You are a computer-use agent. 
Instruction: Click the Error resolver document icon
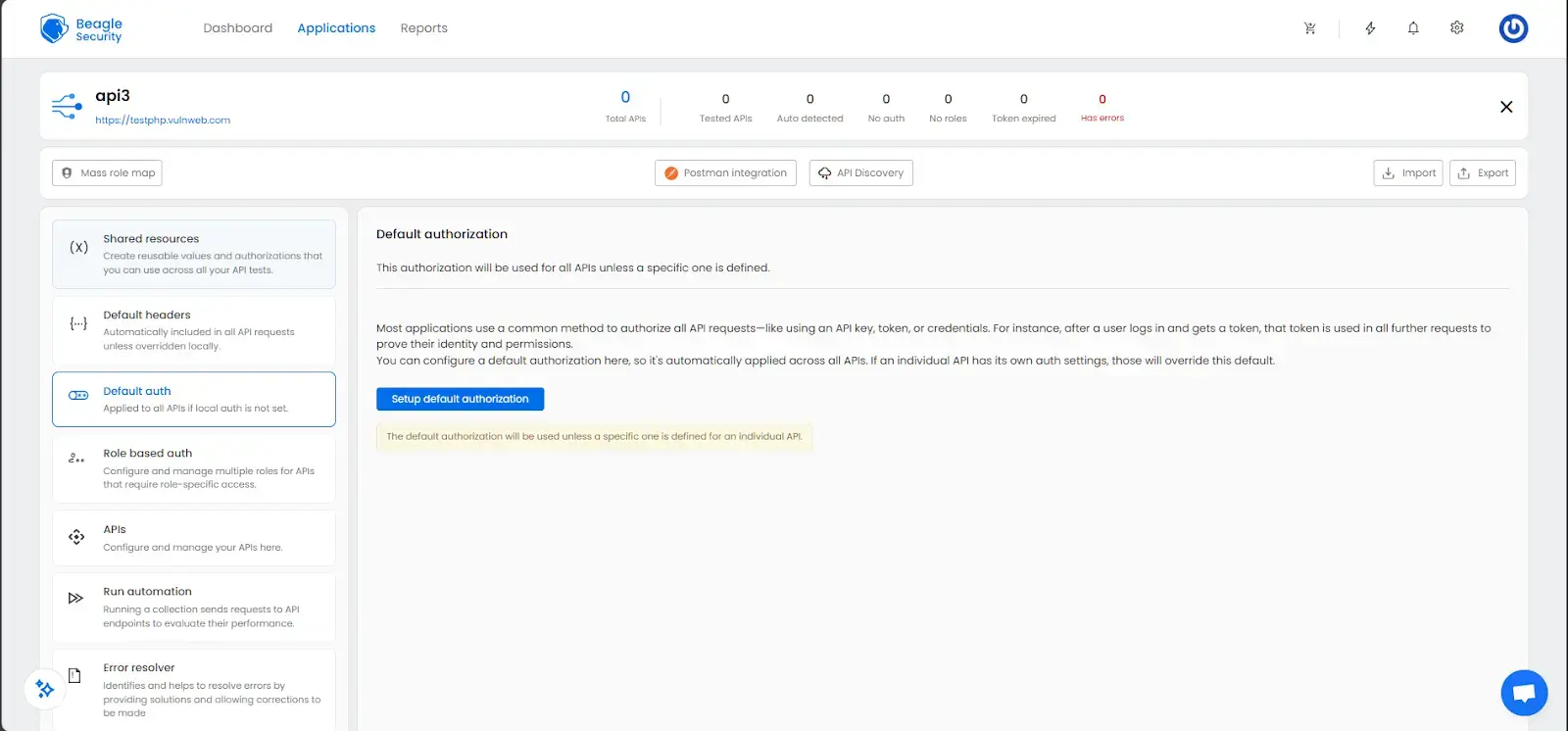click(x=74, y=675)
